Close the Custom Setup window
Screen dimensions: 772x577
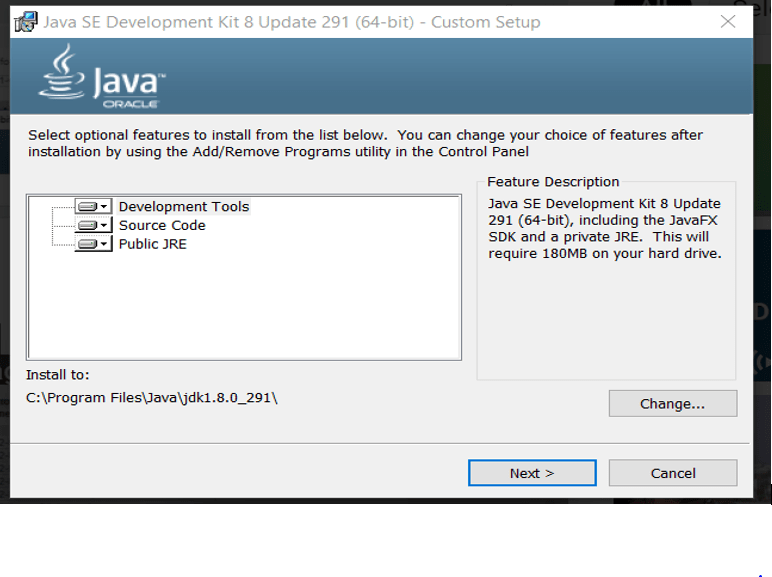point(728,22)
